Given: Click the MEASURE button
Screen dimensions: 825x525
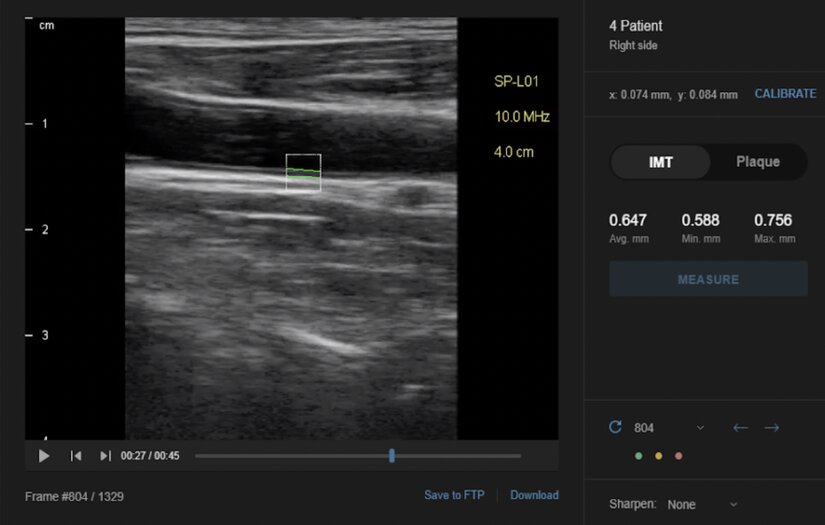Looking at the screenshot, I should coord(708,279).
